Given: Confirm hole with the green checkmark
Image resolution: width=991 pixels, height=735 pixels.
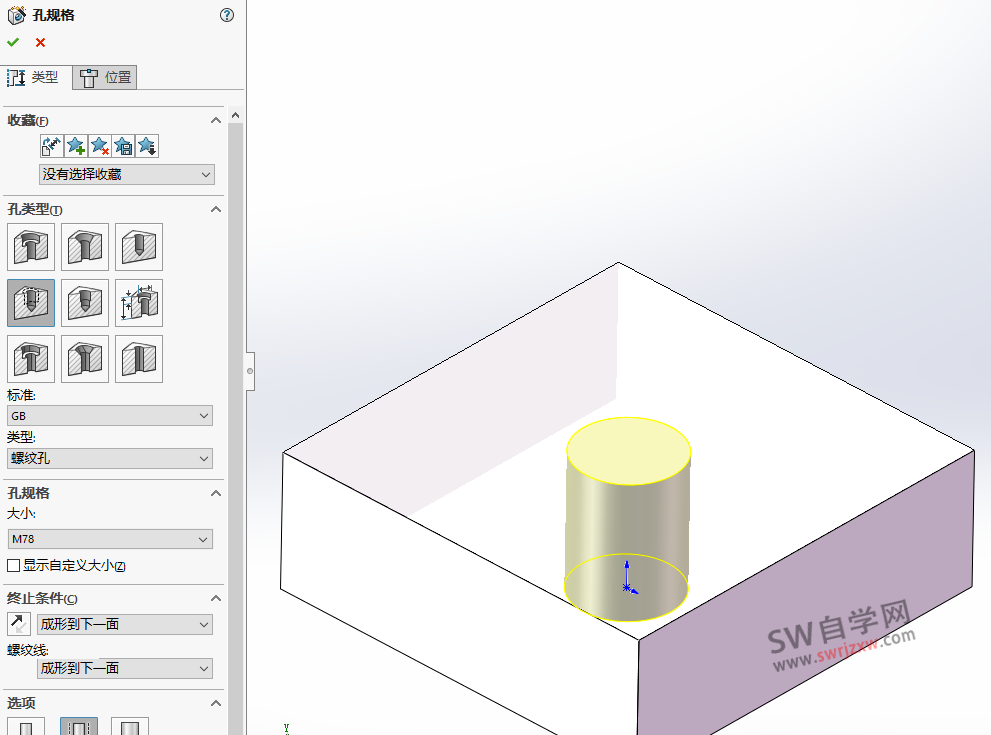Looking at the screenshot, I should 12,42.
